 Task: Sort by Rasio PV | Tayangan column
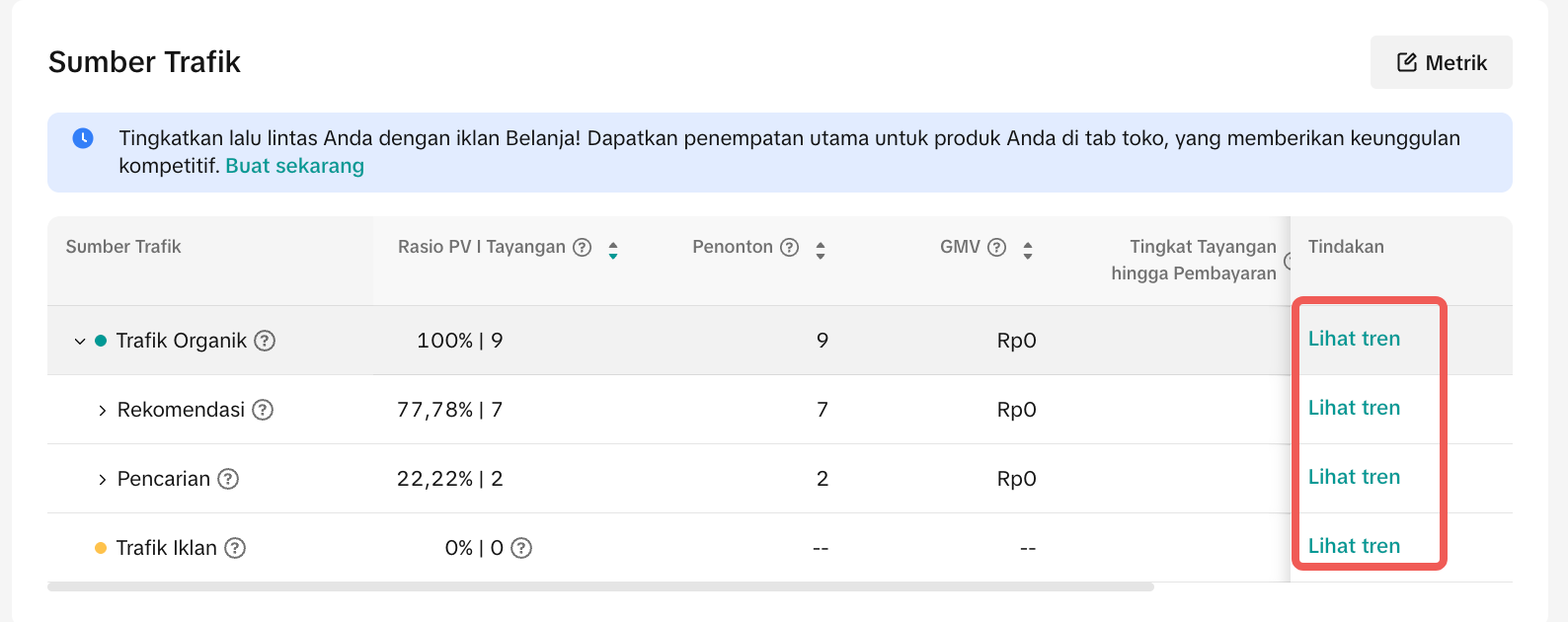pos(613,250)
